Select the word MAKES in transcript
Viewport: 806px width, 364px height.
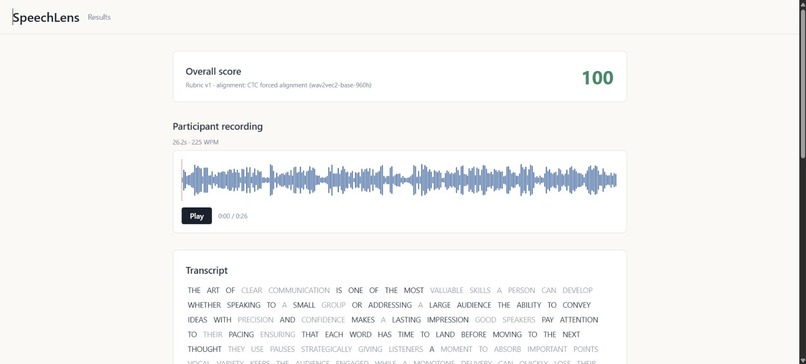pyautogui.click(x=363, y=320)
